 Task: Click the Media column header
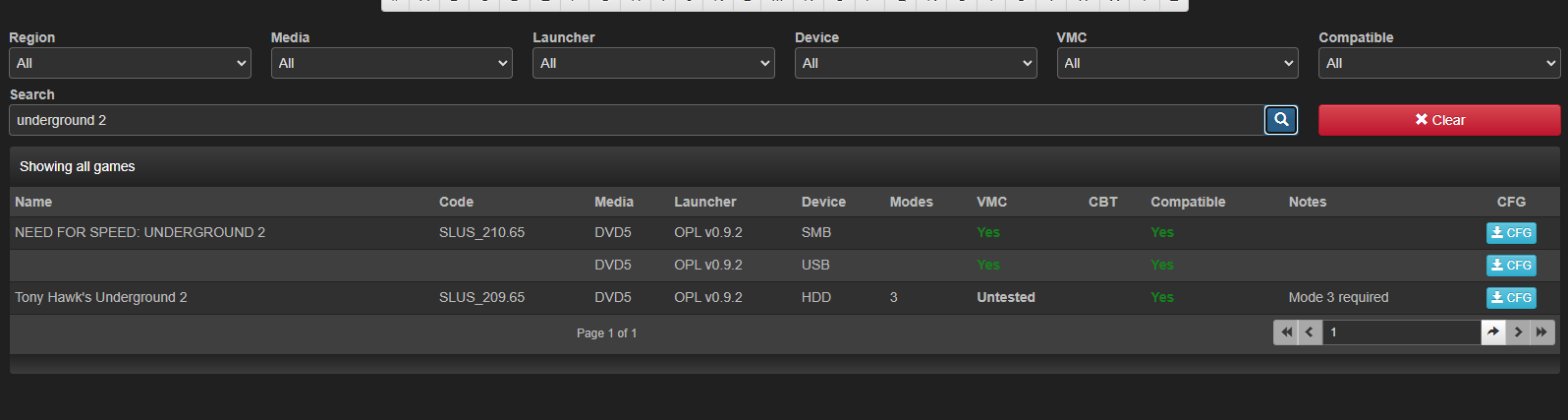click(614, 202)
